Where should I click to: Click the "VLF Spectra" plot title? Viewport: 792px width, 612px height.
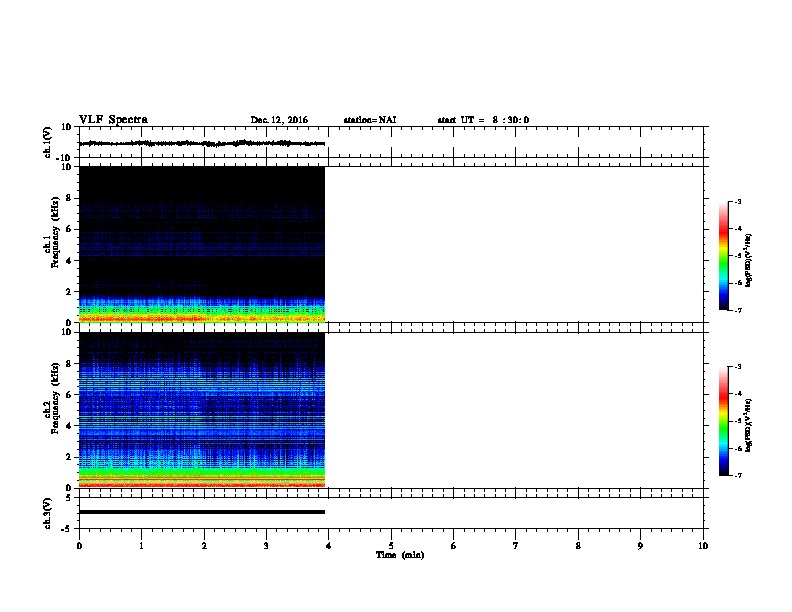[x=113, y=120]
